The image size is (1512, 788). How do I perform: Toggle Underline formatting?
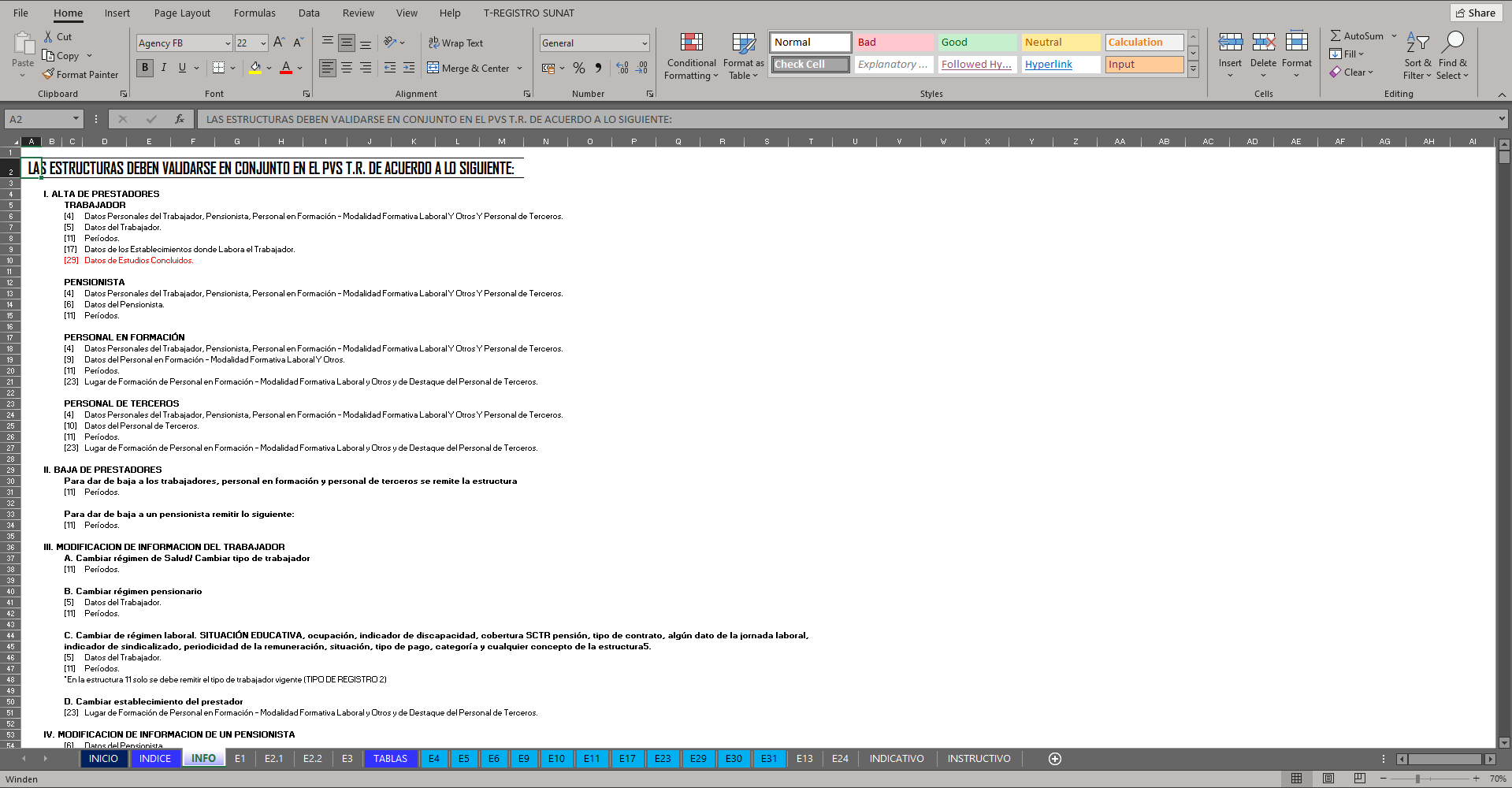click(x=182, y=68)
